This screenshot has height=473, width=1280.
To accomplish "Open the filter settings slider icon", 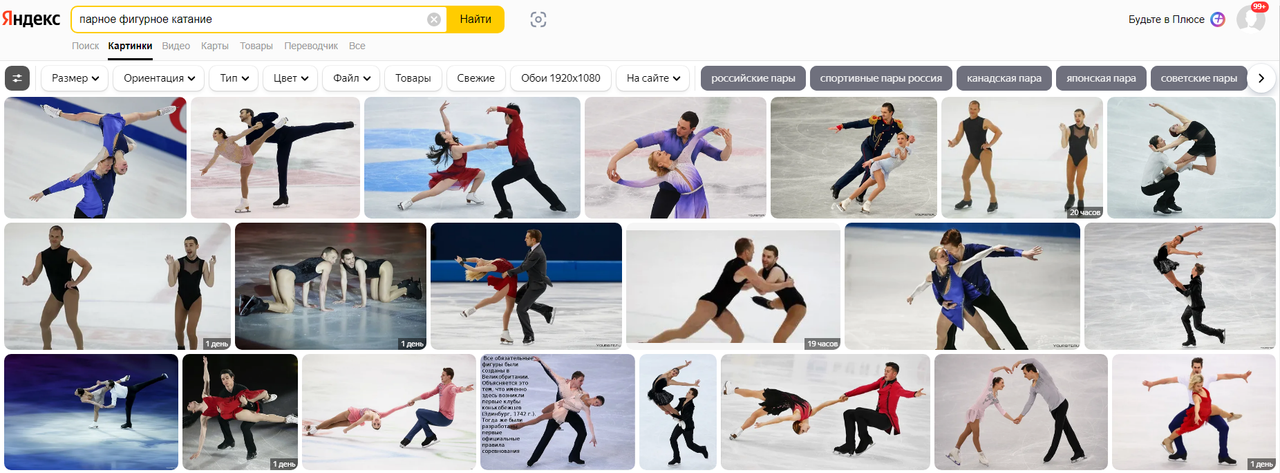I will coord(17,78).
